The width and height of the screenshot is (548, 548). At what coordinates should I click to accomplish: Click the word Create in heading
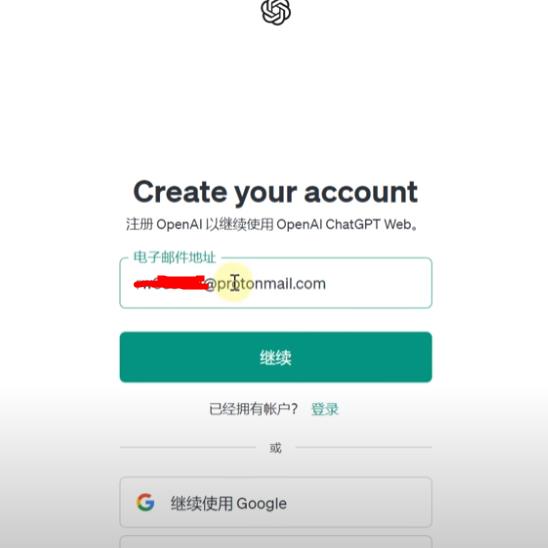[180, 192]
